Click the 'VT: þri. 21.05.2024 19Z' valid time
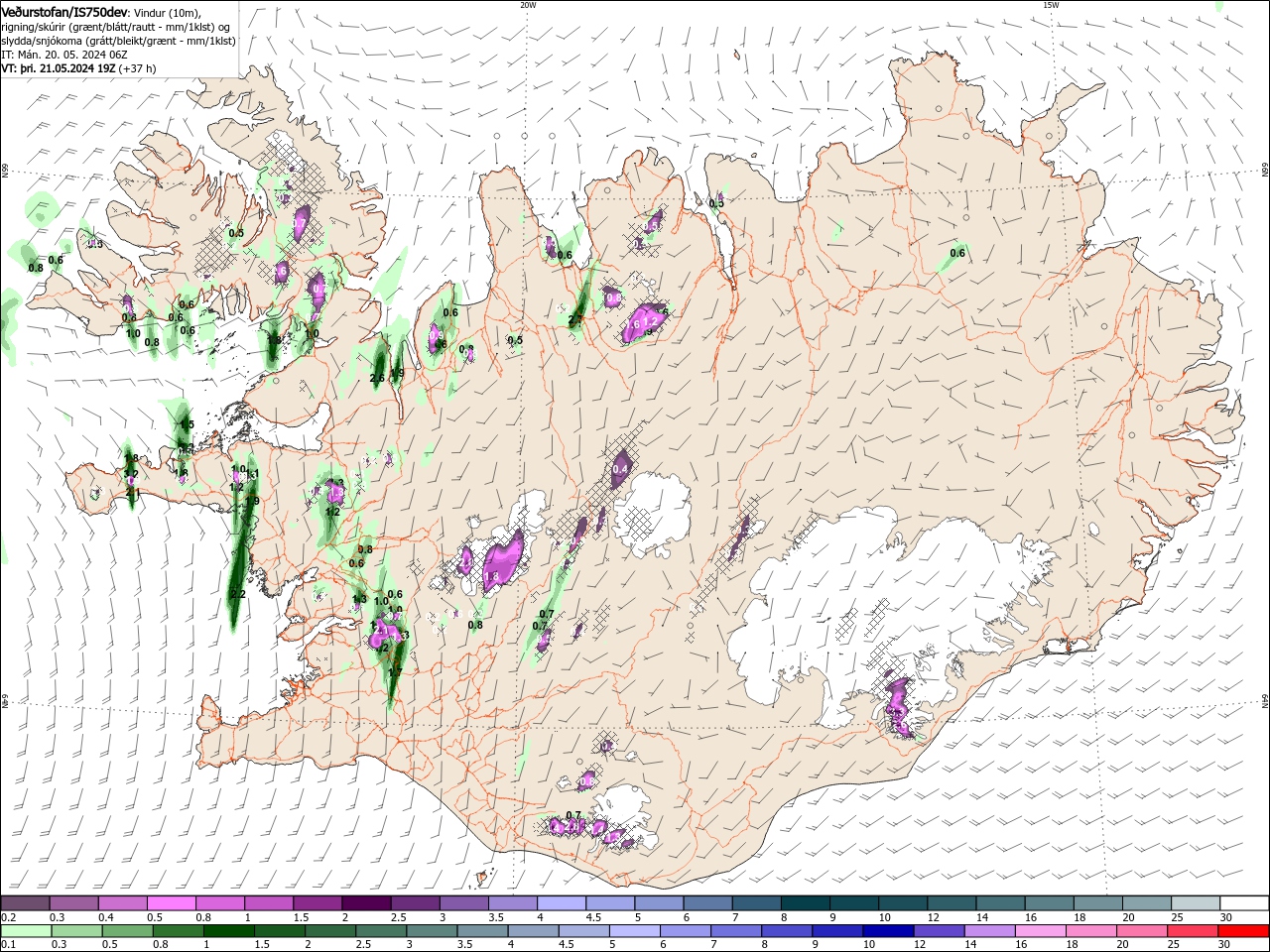1270x952 pixels. [x=59, y=68]
